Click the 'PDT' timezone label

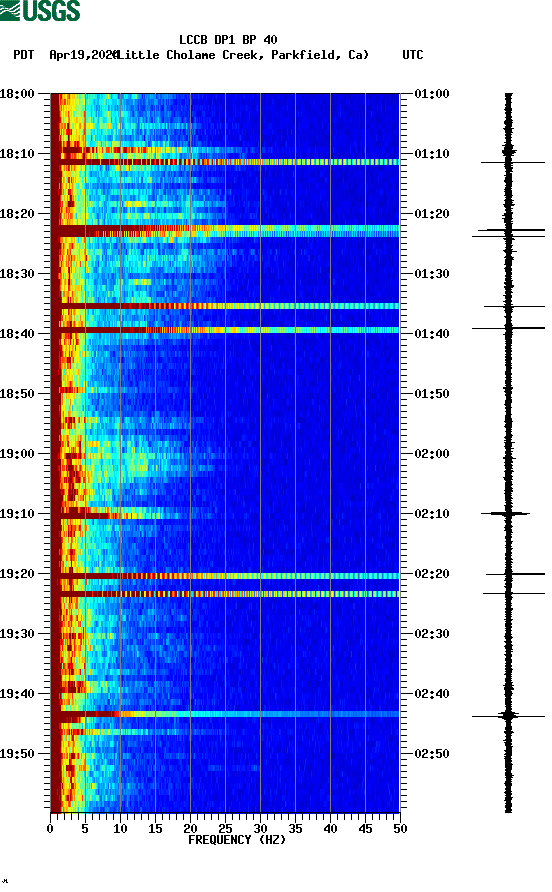point(23,55)
